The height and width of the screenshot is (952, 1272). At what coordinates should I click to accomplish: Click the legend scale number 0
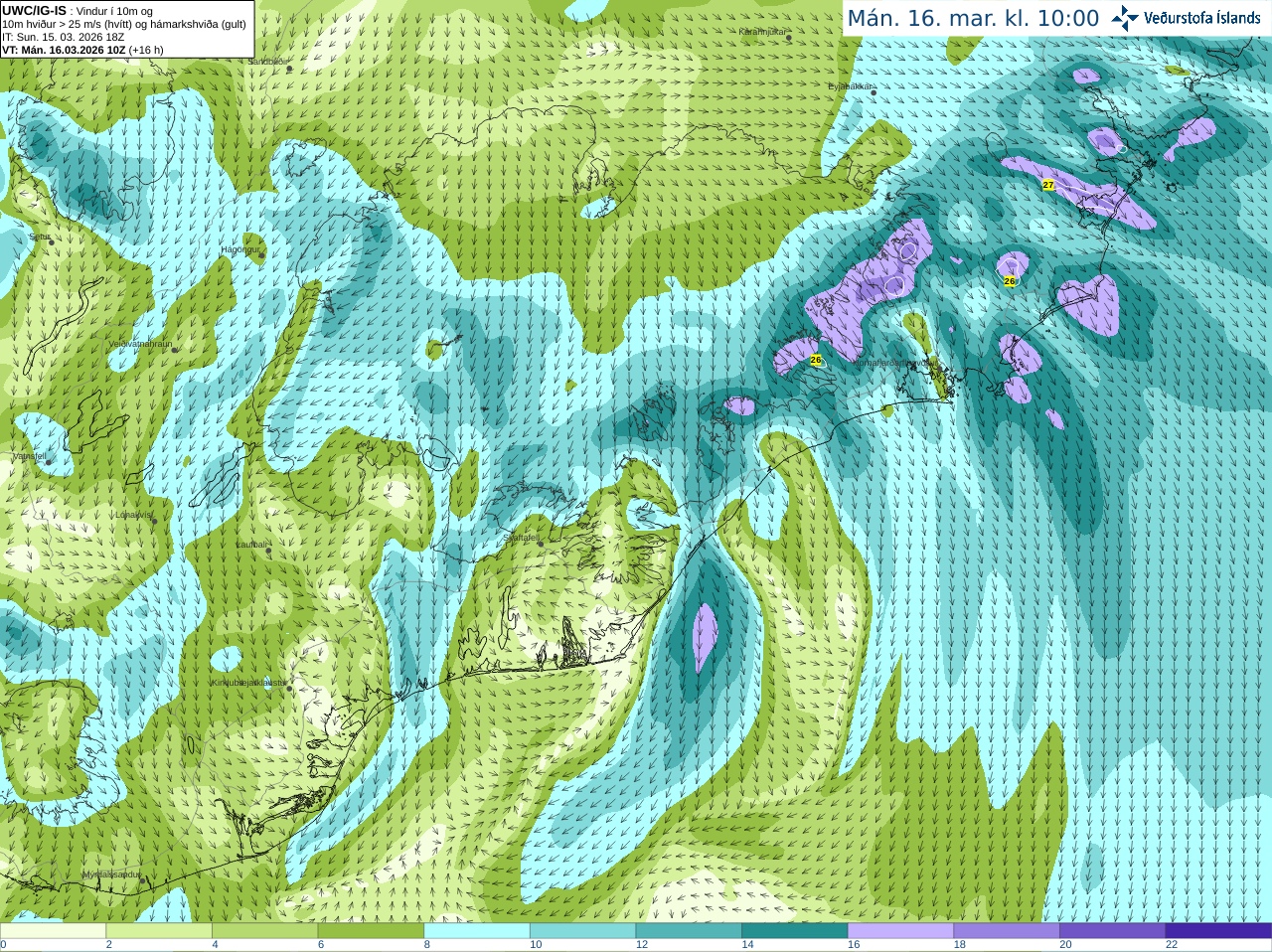(x=3, y=945)
